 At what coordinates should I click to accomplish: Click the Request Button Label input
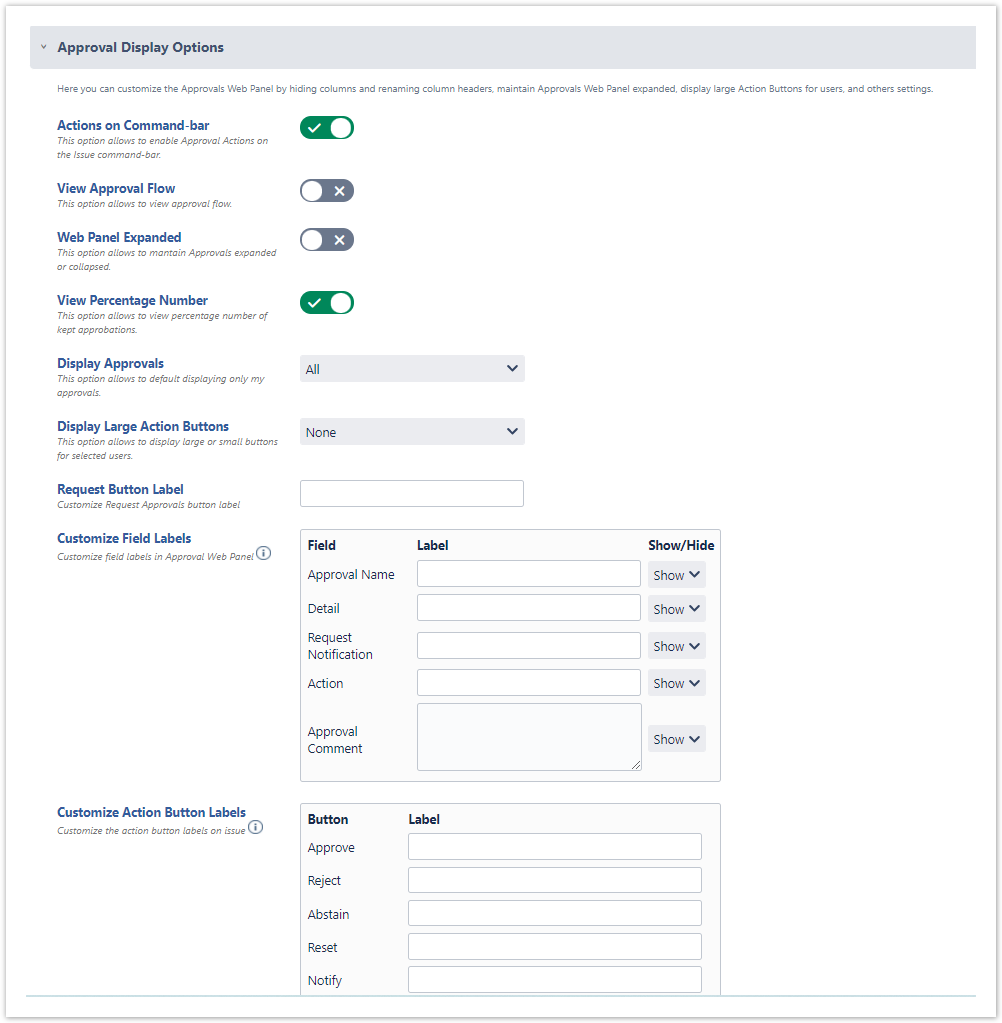(x=412, y=494)
